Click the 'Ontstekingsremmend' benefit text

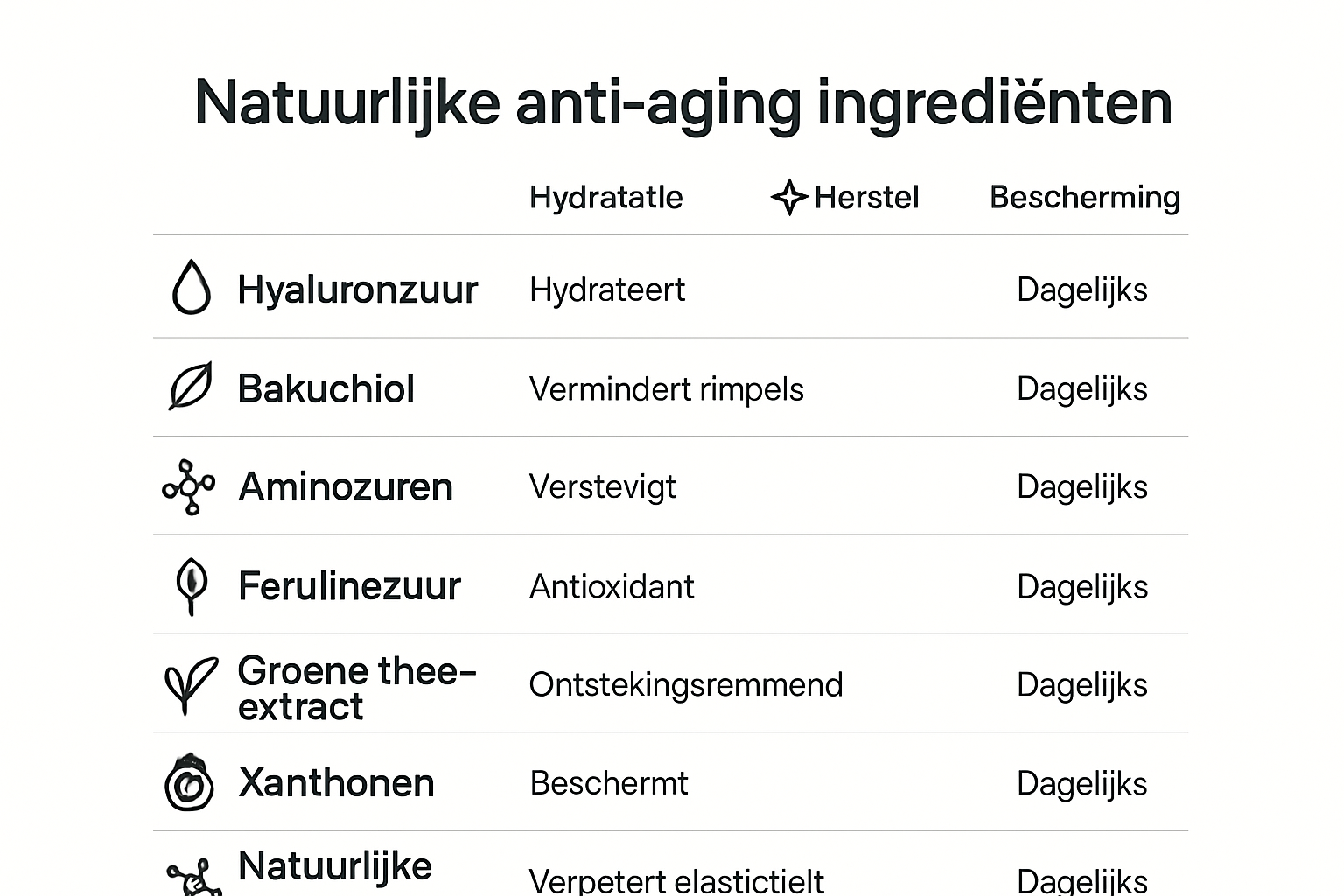coord(685,685)
